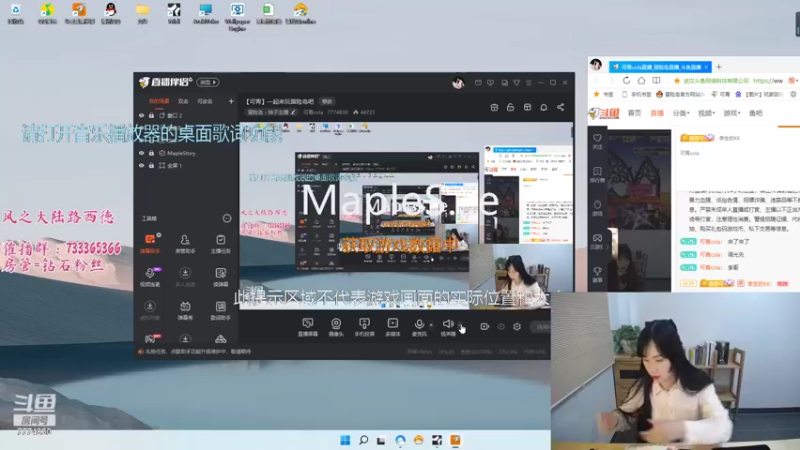This screenshot has height=450, width=800.
Task: Open the 视频连麦 tool
Action: pos(149,277)
